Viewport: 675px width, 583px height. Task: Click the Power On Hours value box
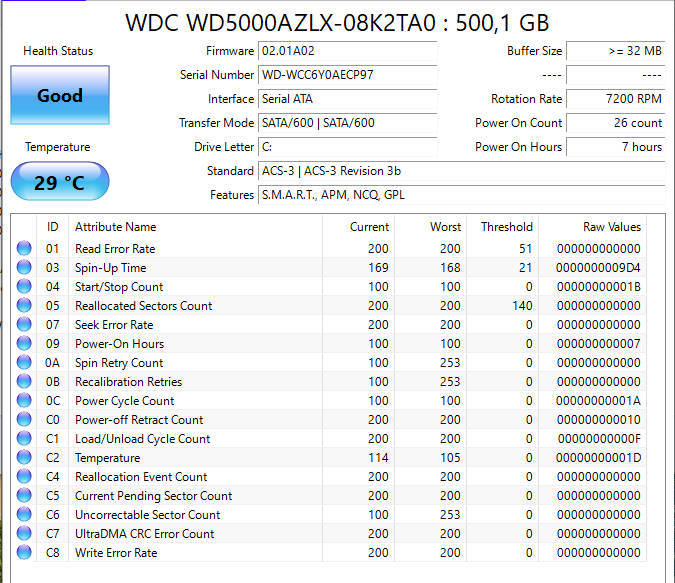[x=615, y=147]
